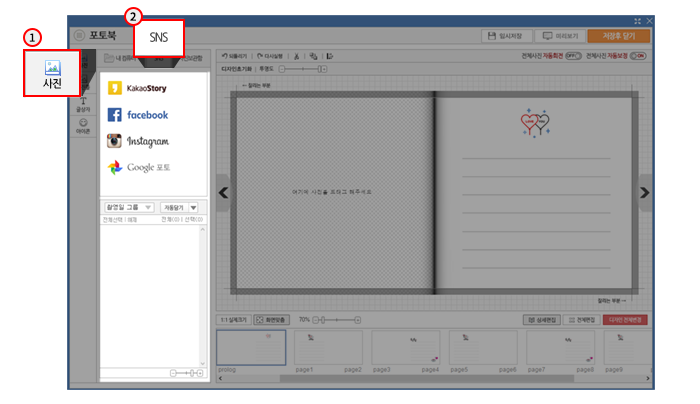Open the 미리보기 preview
This screenshot has height=404, width=700.
pyautogui.click(x=560, y=36)
